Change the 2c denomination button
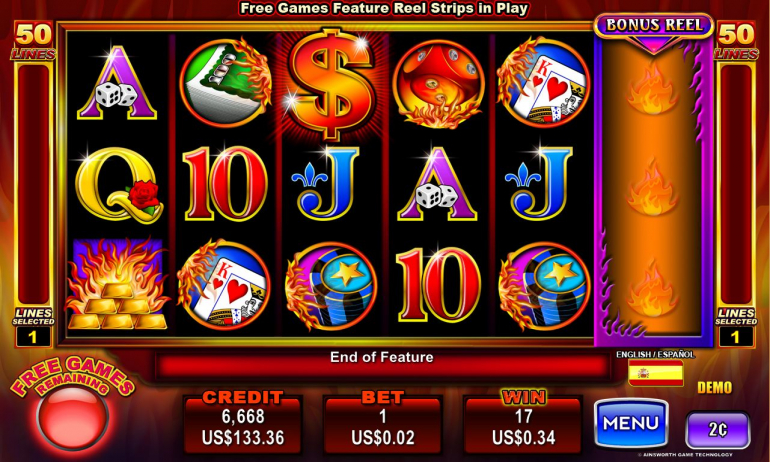Viewport: 770px width, 462px height. click(x=717, y=431)
